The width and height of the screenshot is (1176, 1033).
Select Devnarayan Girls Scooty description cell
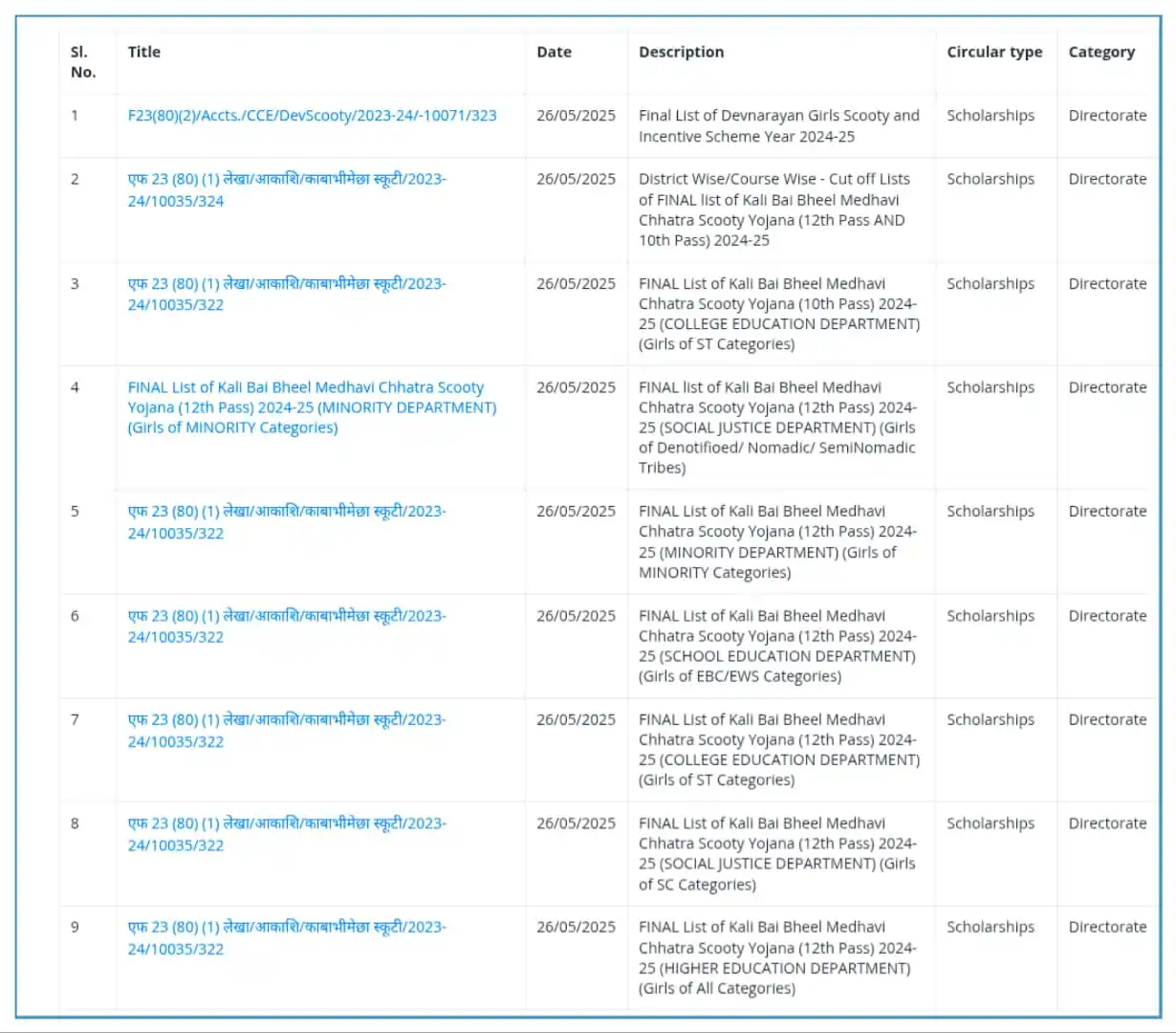click(x=779, y=126)
